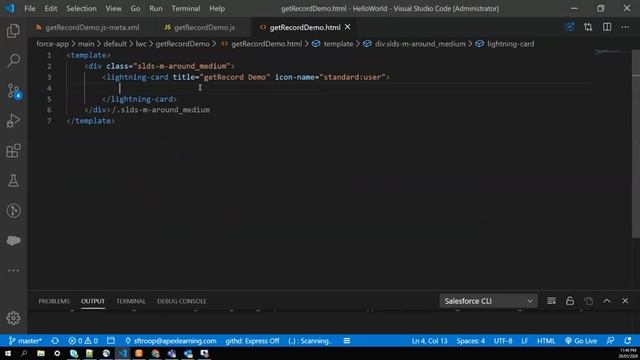Switch to the PROBLEMS panel tab
Image resolution: width=640 pixels, height=360 pixels.
pyautogui.click(x=54, y=301)
